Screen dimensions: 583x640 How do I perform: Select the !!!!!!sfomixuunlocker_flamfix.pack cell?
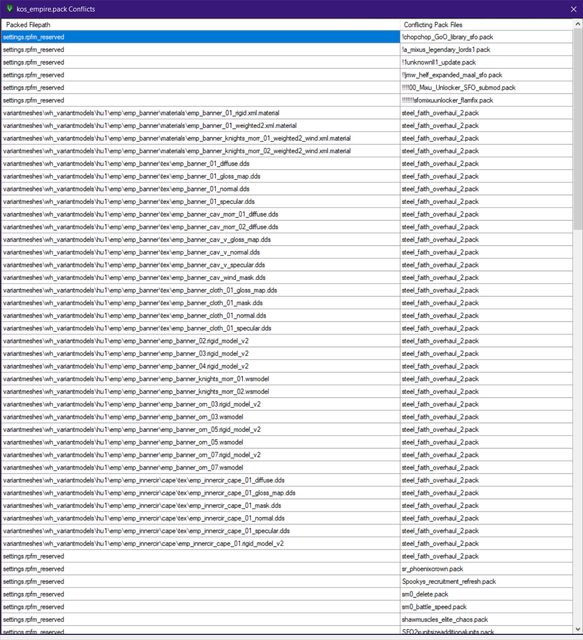[x=486, y=100]
